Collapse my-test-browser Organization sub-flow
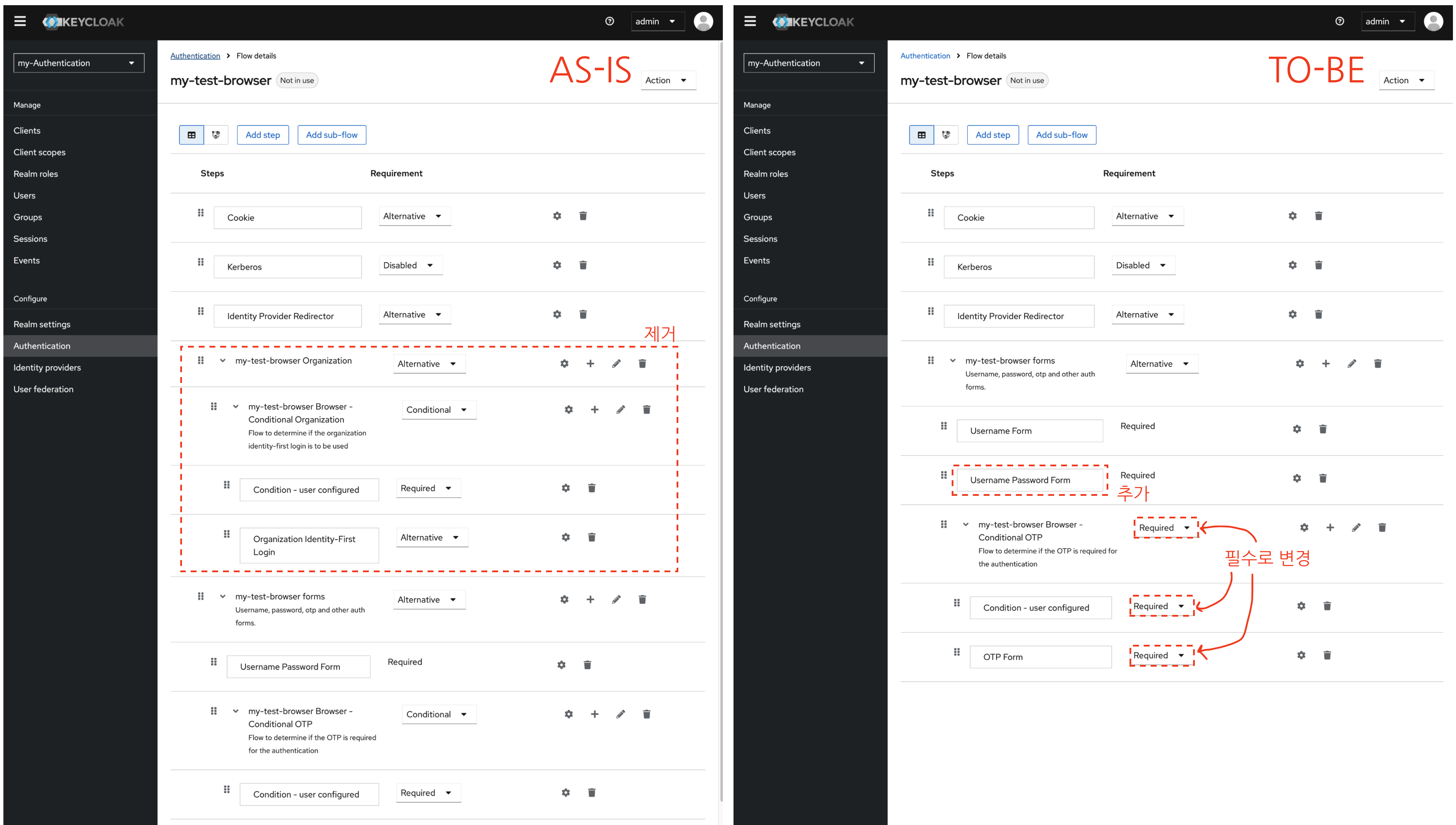Image resolution: width=1456 pixels, height=825 pixels. click(223, 361)
